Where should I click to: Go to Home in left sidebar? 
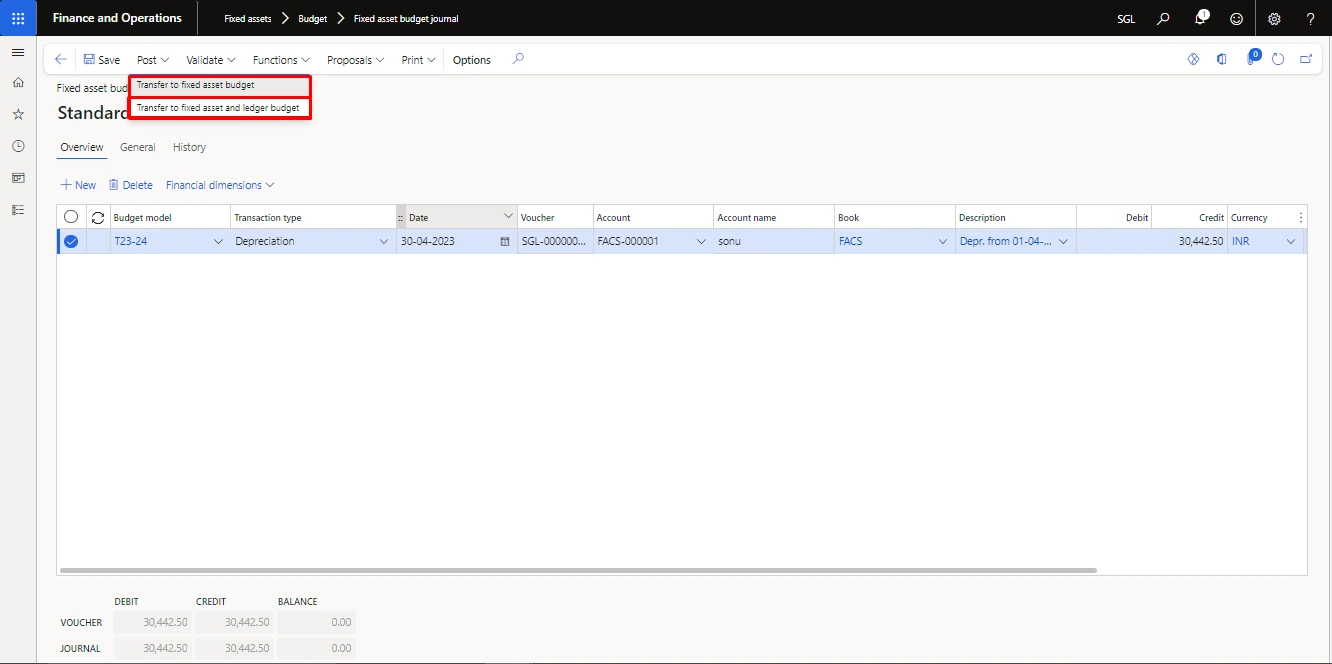18,83
